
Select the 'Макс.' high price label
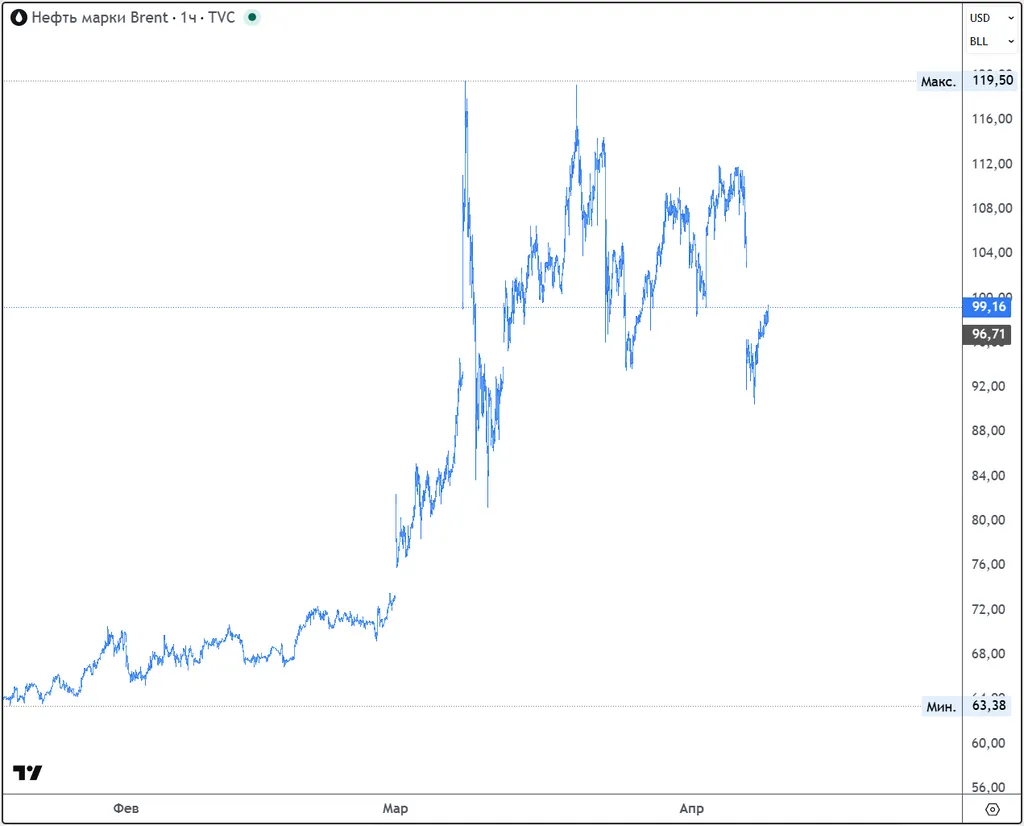pyautogui.click(x=938, y=82)
